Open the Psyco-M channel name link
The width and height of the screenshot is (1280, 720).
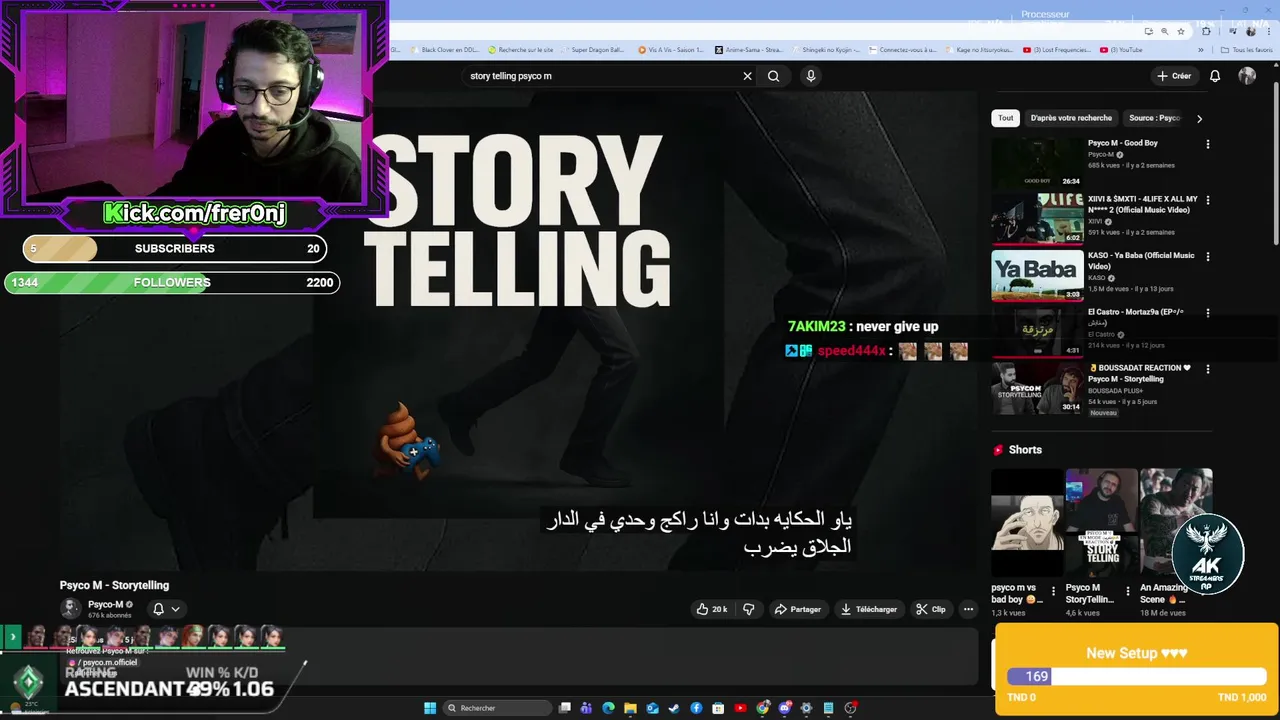105,604
